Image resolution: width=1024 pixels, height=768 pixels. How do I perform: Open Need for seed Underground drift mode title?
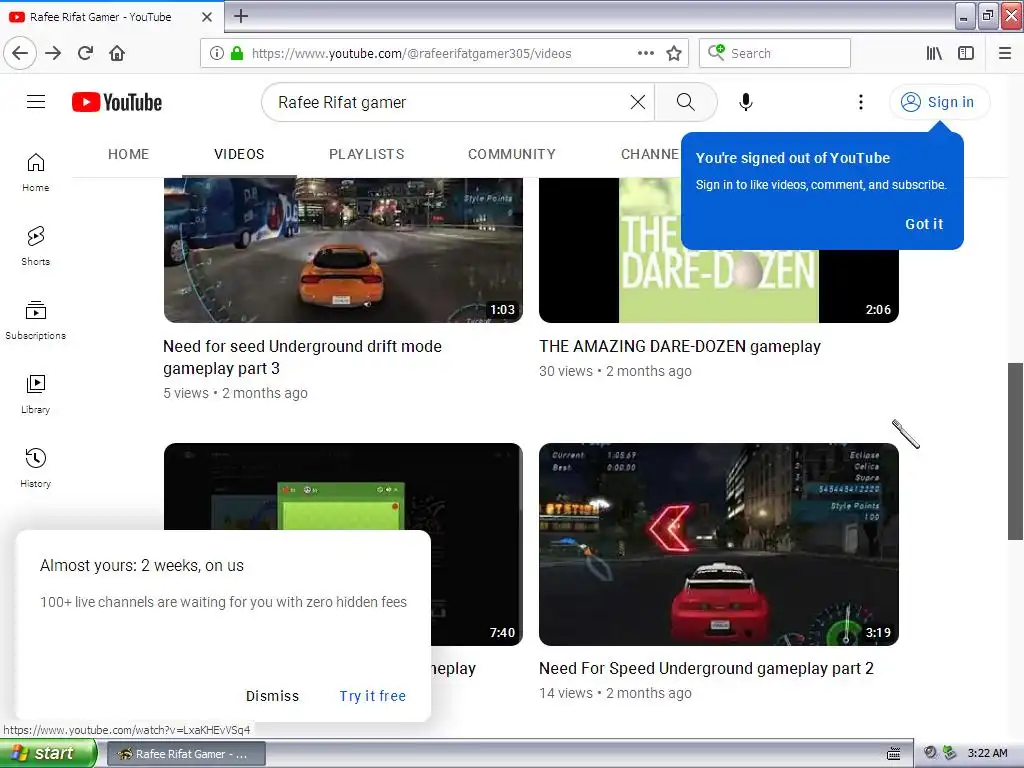point(302,357)
